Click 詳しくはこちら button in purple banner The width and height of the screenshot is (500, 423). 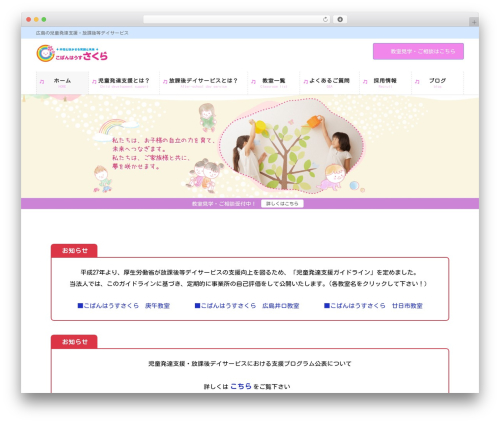[x=282, y=204]
